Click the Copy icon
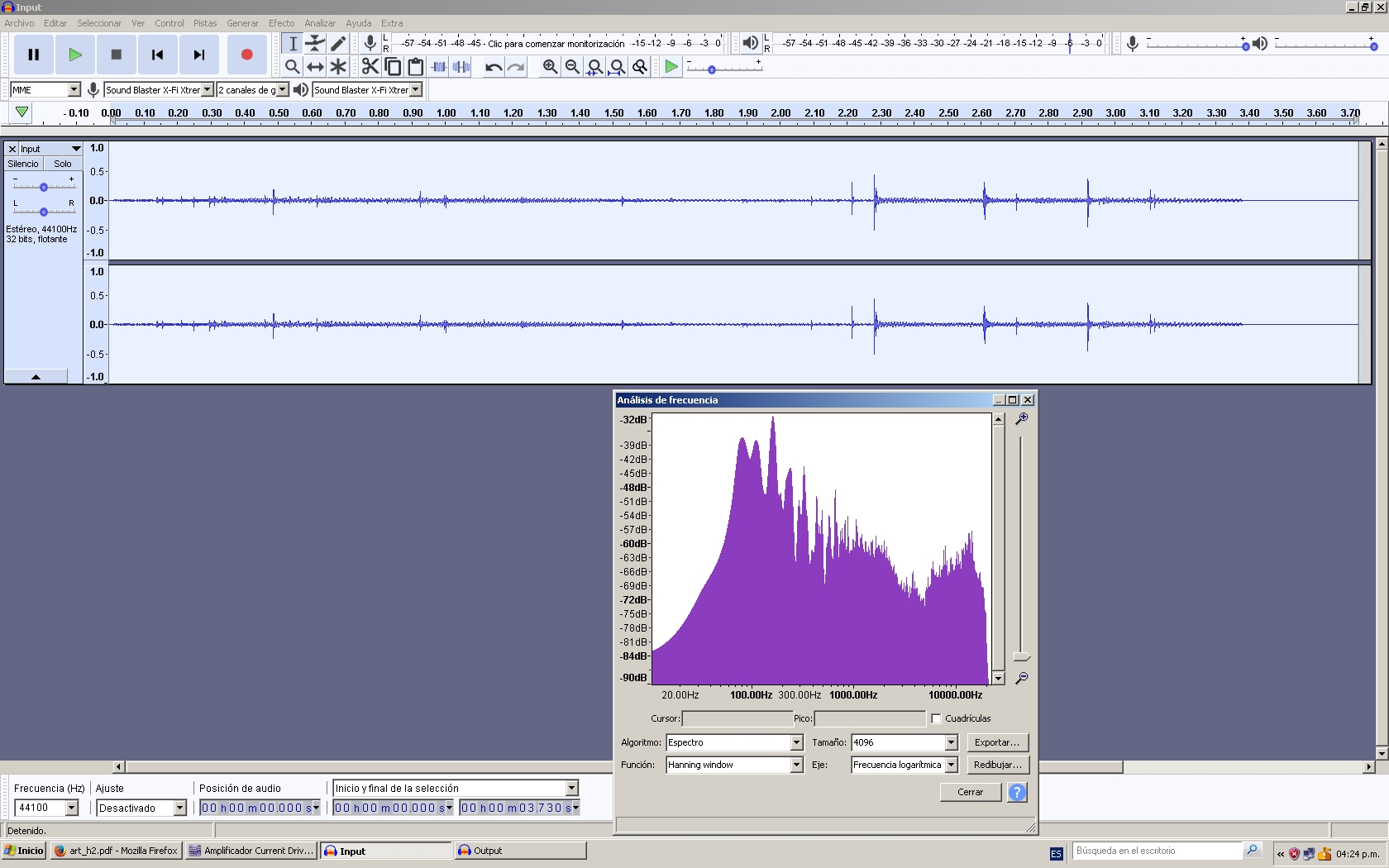This screenshot has height=868, width=1389. click(x=394, y=67)
